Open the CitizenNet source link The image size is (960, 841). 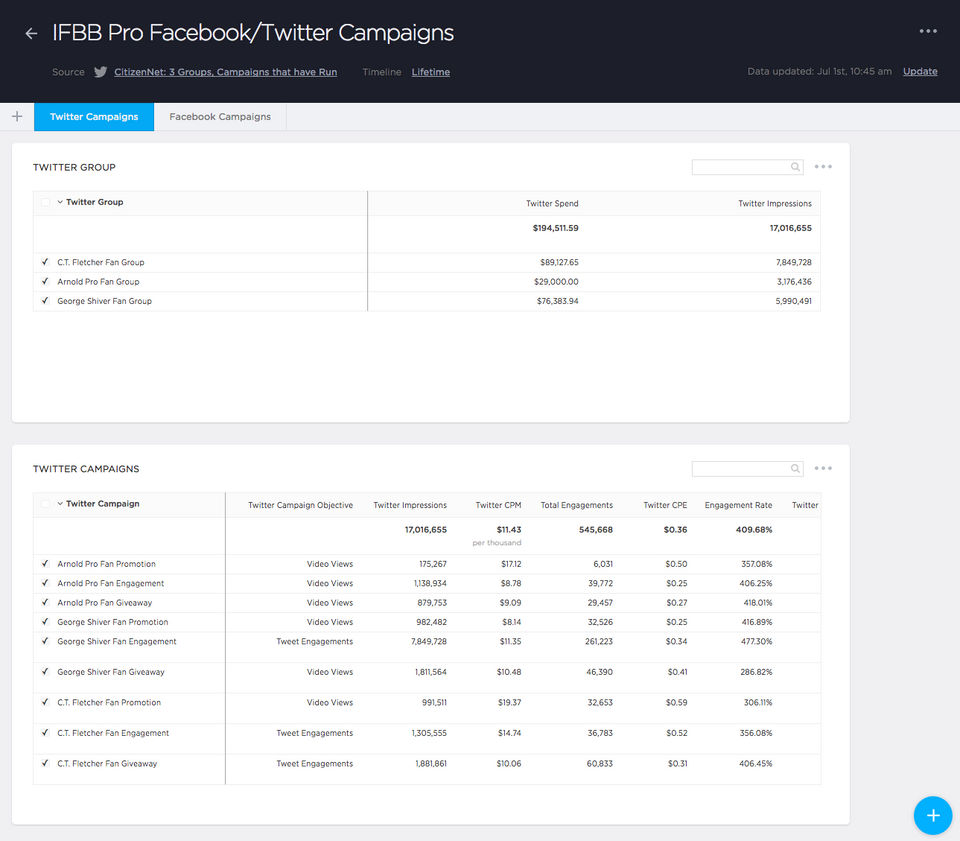225,72
